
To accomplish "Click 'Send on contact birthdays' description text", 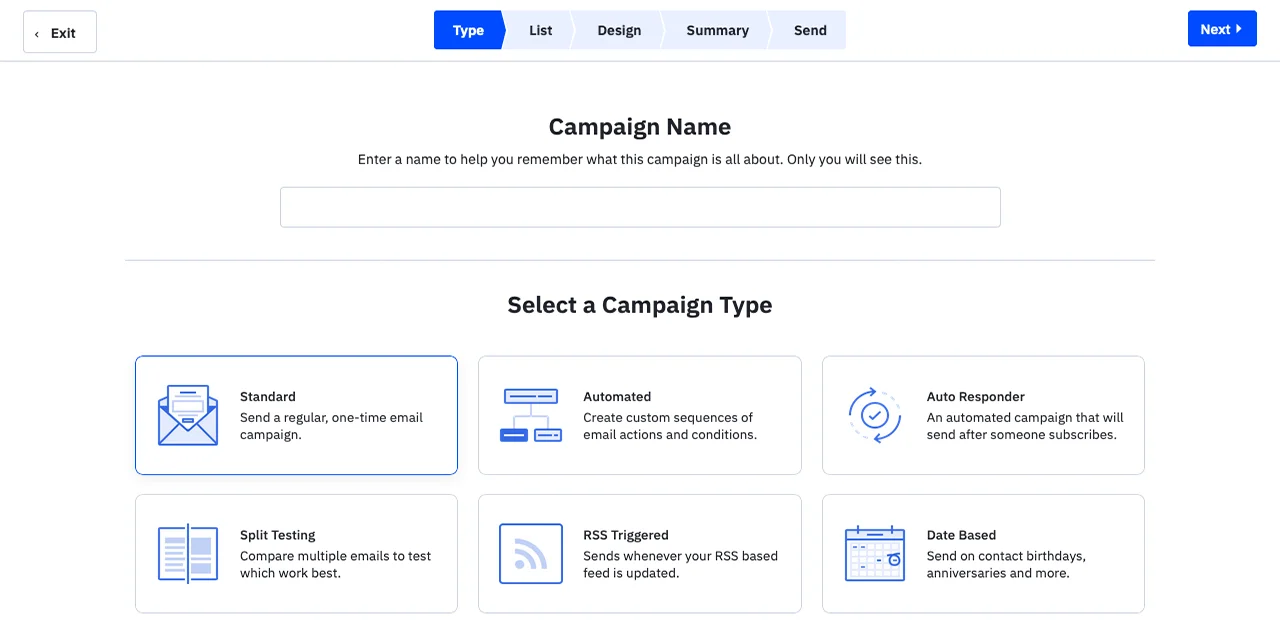I will pyautogui.click(x=1006, y=564).
